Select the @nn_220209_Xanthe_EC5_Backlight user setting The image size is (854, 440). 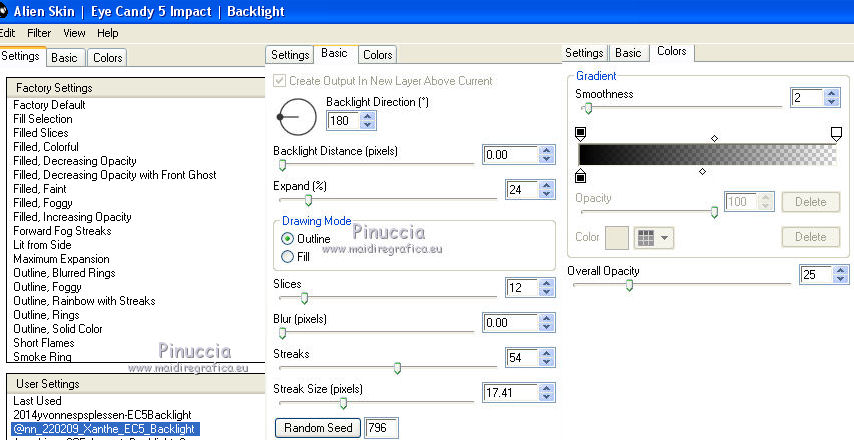(105, 429)
